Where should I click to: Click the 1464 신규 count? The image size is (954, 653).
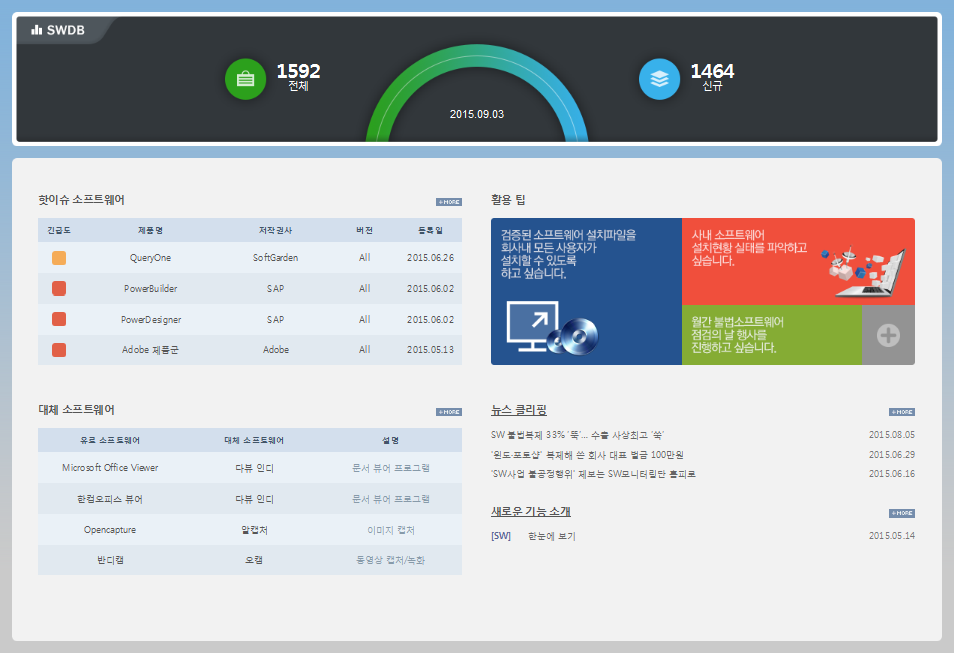click(x=712, y=77)
